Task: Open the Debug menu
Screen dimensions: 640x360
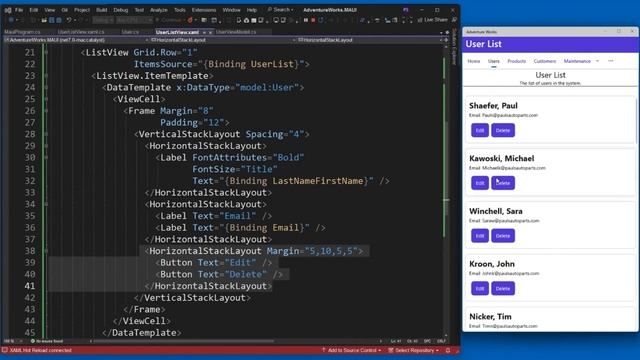Action: (120, 10)
